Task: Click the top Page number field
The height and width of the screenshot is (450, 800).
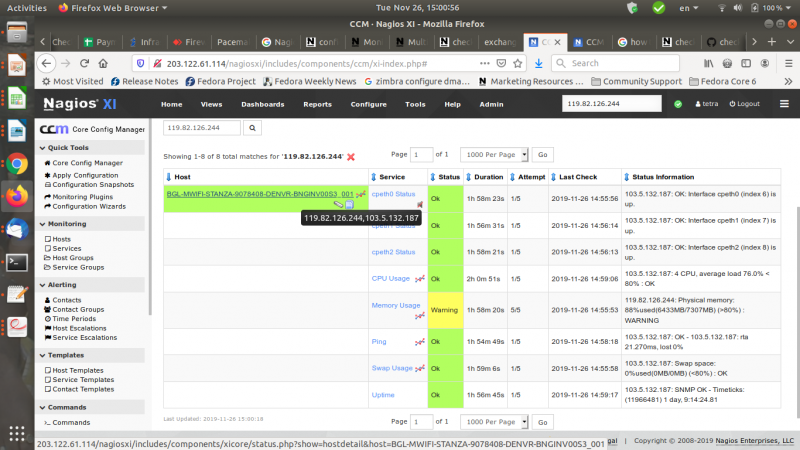Action: 421,155
